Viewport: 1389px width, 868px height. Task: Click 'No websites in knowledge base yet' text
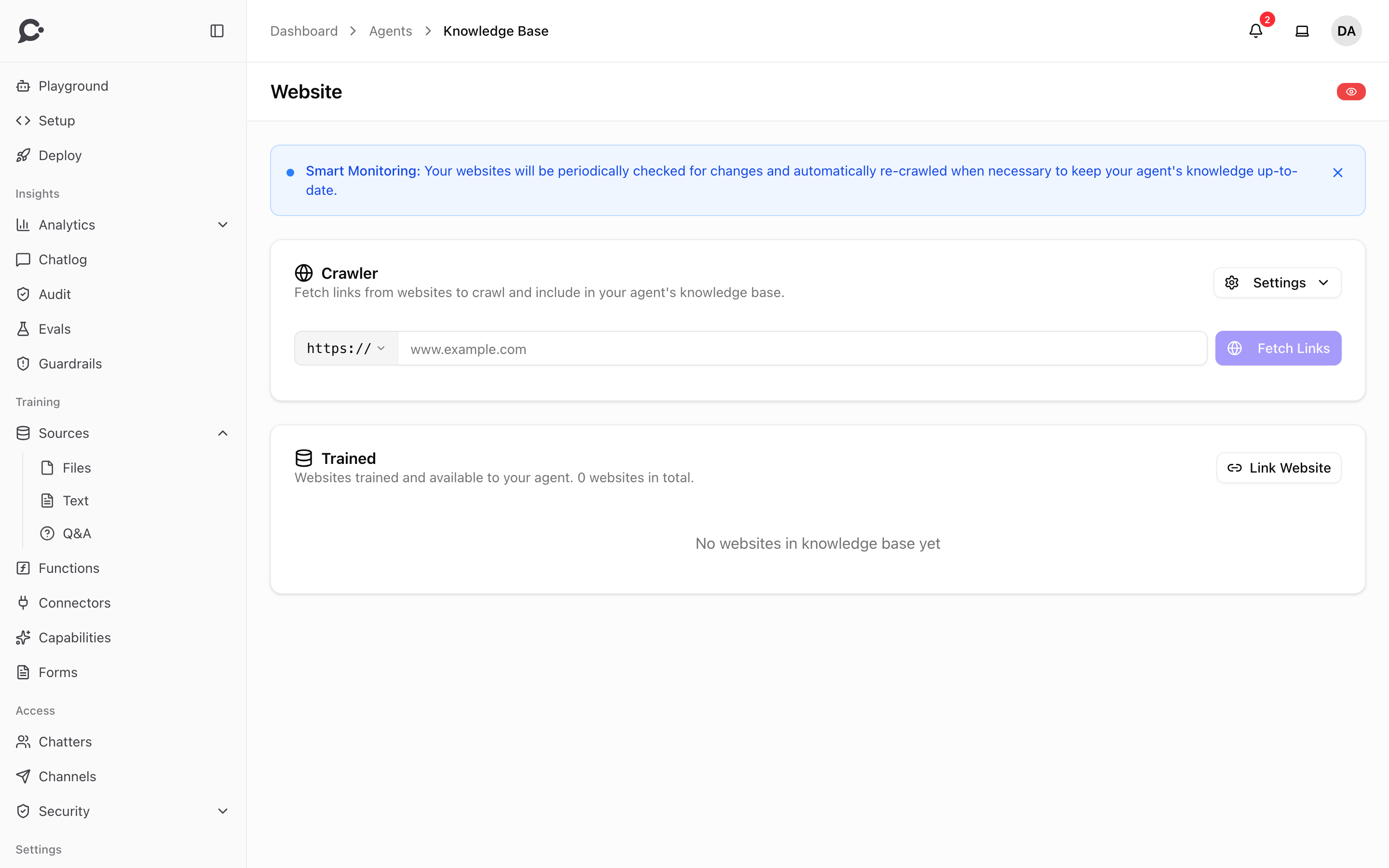pyautogui.click(x=817, y=543)
